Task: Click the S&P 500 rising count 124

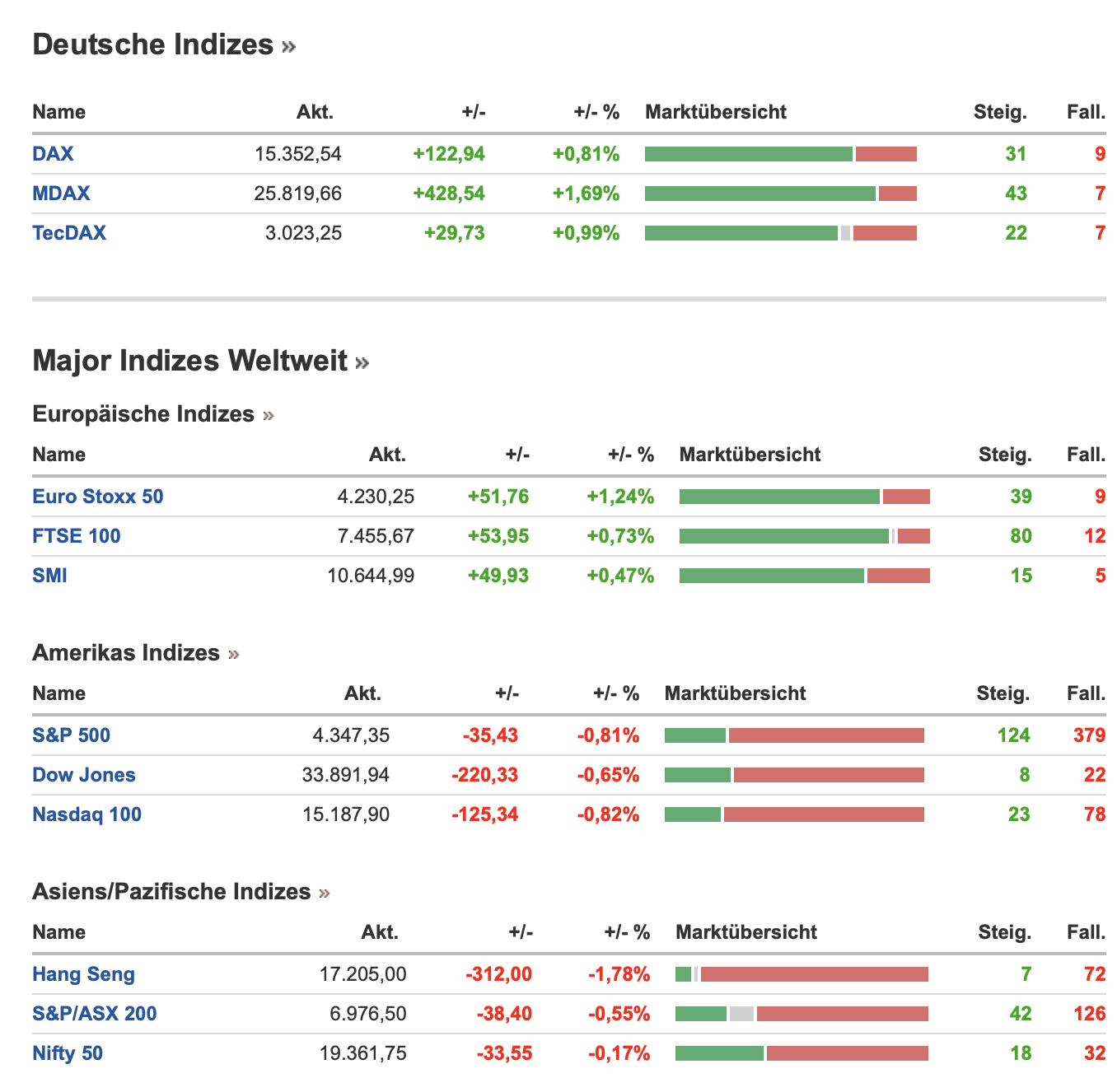Action: click(1013, 735)
